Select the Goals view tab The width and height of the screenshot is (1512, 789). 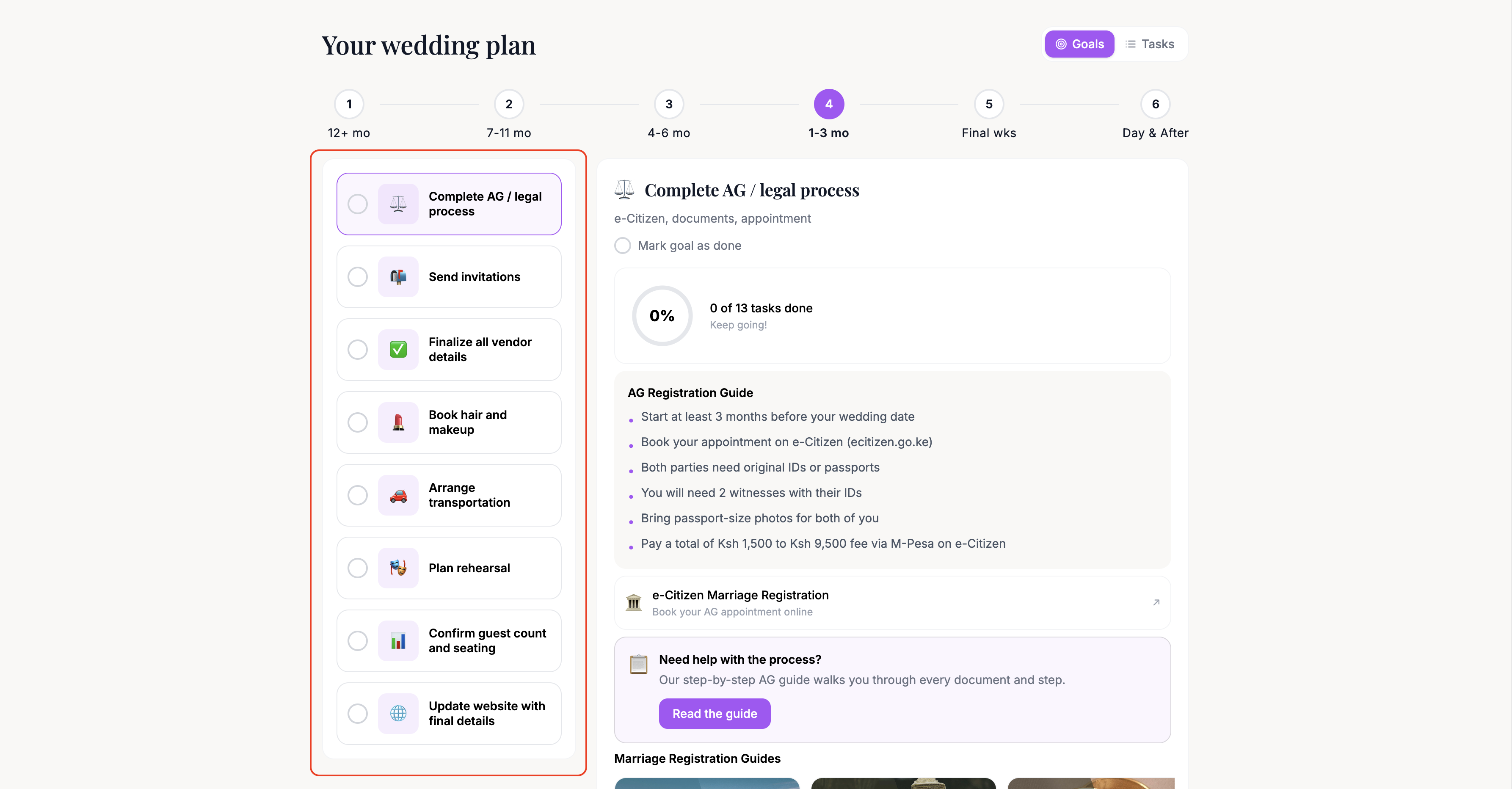(1079, 44)
